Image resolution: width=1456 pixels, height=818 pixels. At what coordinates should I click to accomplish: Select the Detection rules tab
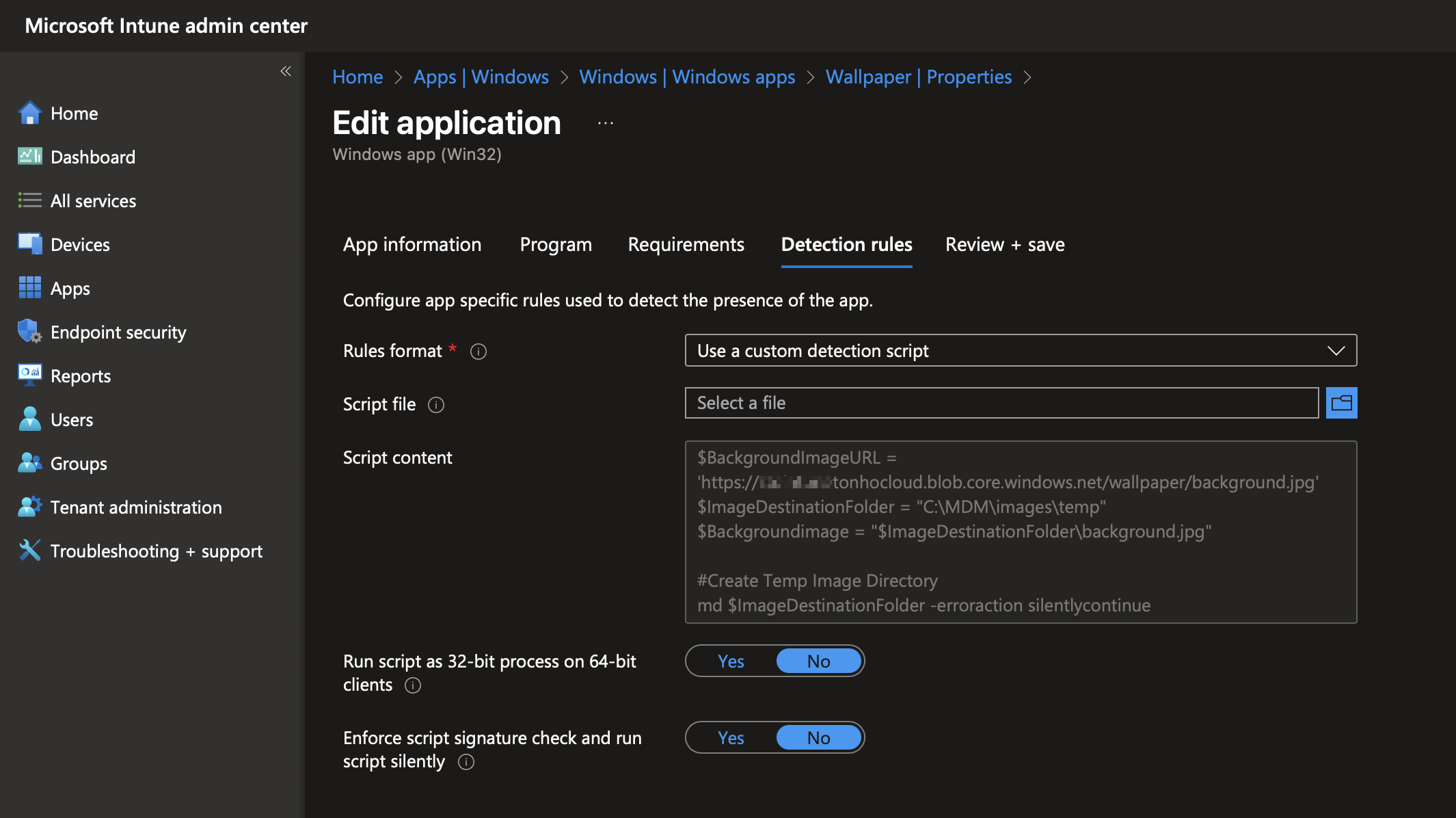[x=846, y=244]
